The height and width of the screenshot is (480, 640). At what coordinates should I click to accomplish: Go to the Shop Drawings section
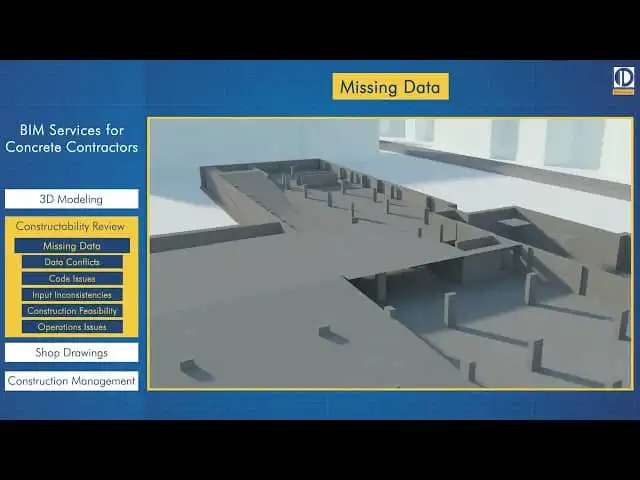71,353
